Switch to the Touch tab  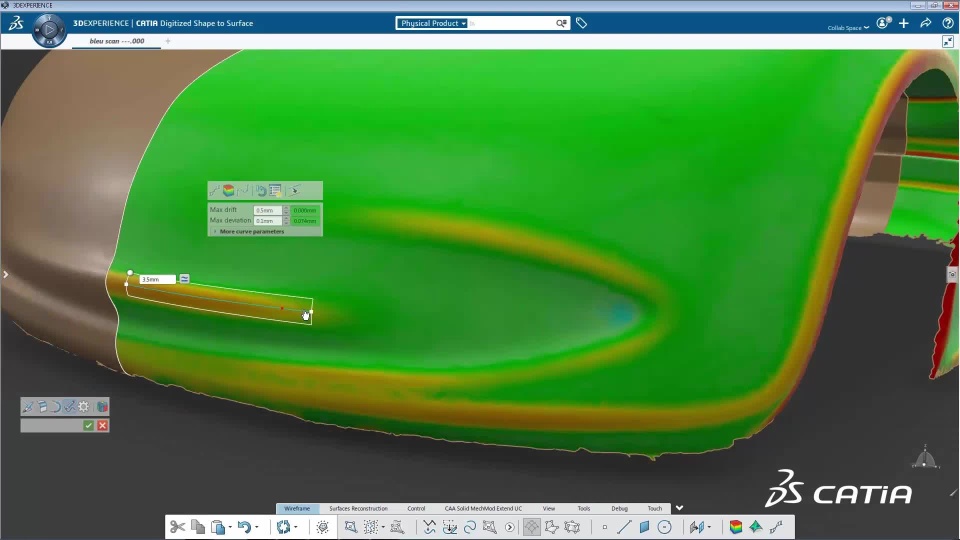(654, 508)
